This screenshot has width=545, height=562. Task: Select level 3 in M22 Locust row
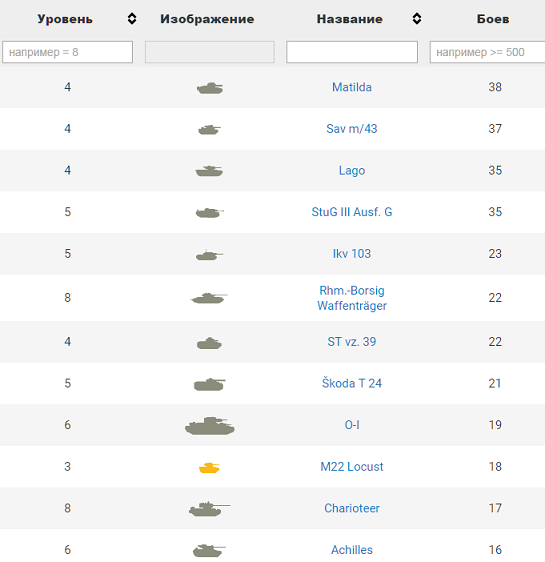68,467
